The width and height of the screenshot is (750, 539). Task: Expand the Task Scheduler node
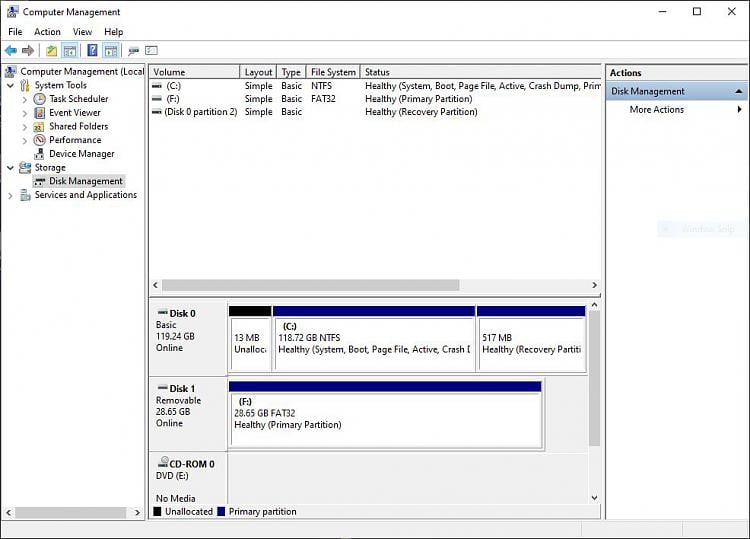(x=25, y=99)
